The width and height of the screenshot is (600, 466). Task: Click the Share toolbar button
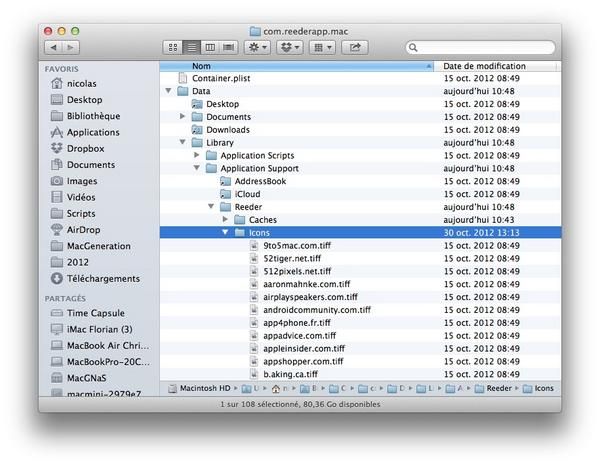tap(357, 47)
